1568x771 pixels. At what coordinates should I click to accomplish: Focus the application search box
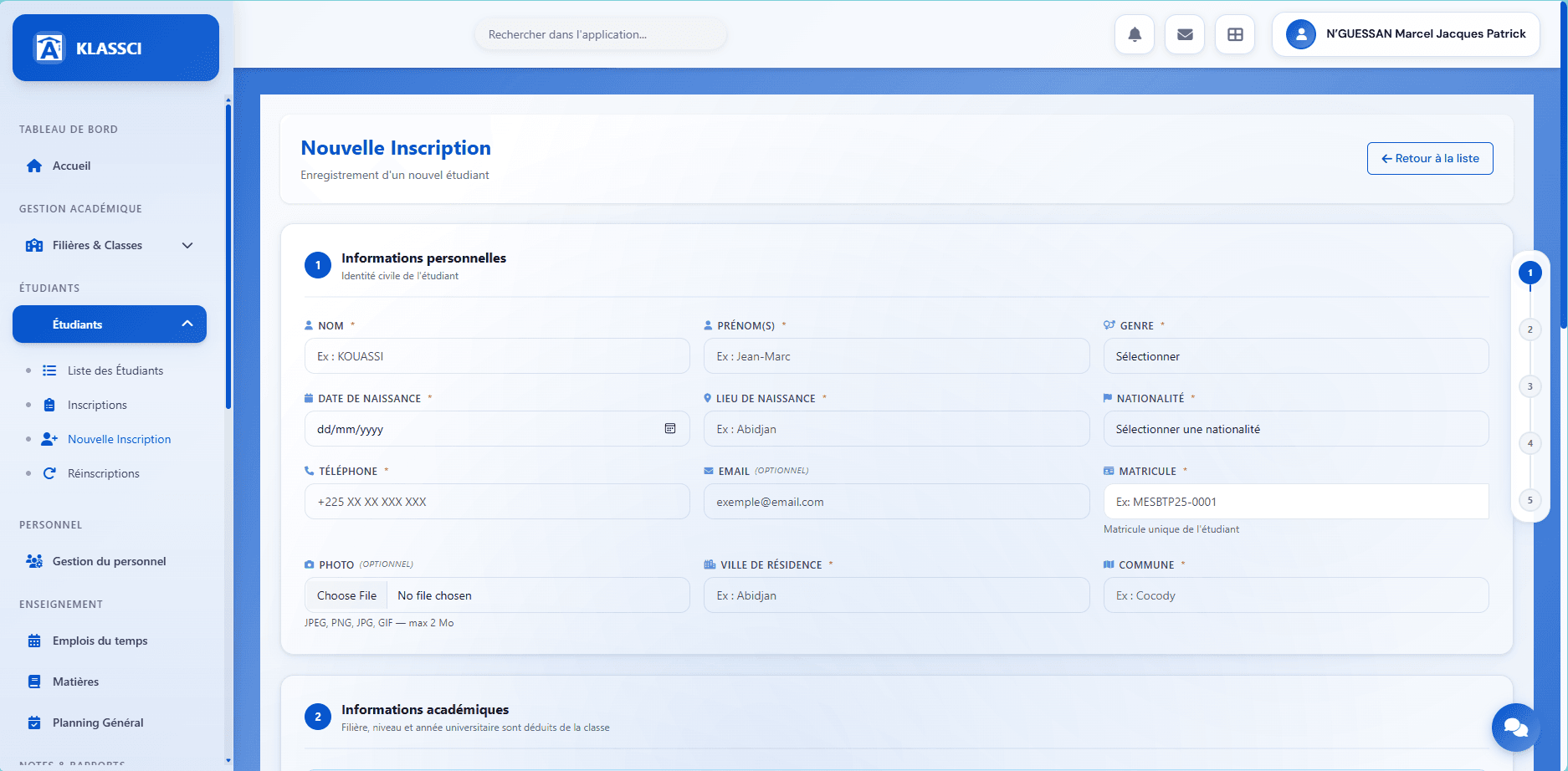tap(600, 34)
